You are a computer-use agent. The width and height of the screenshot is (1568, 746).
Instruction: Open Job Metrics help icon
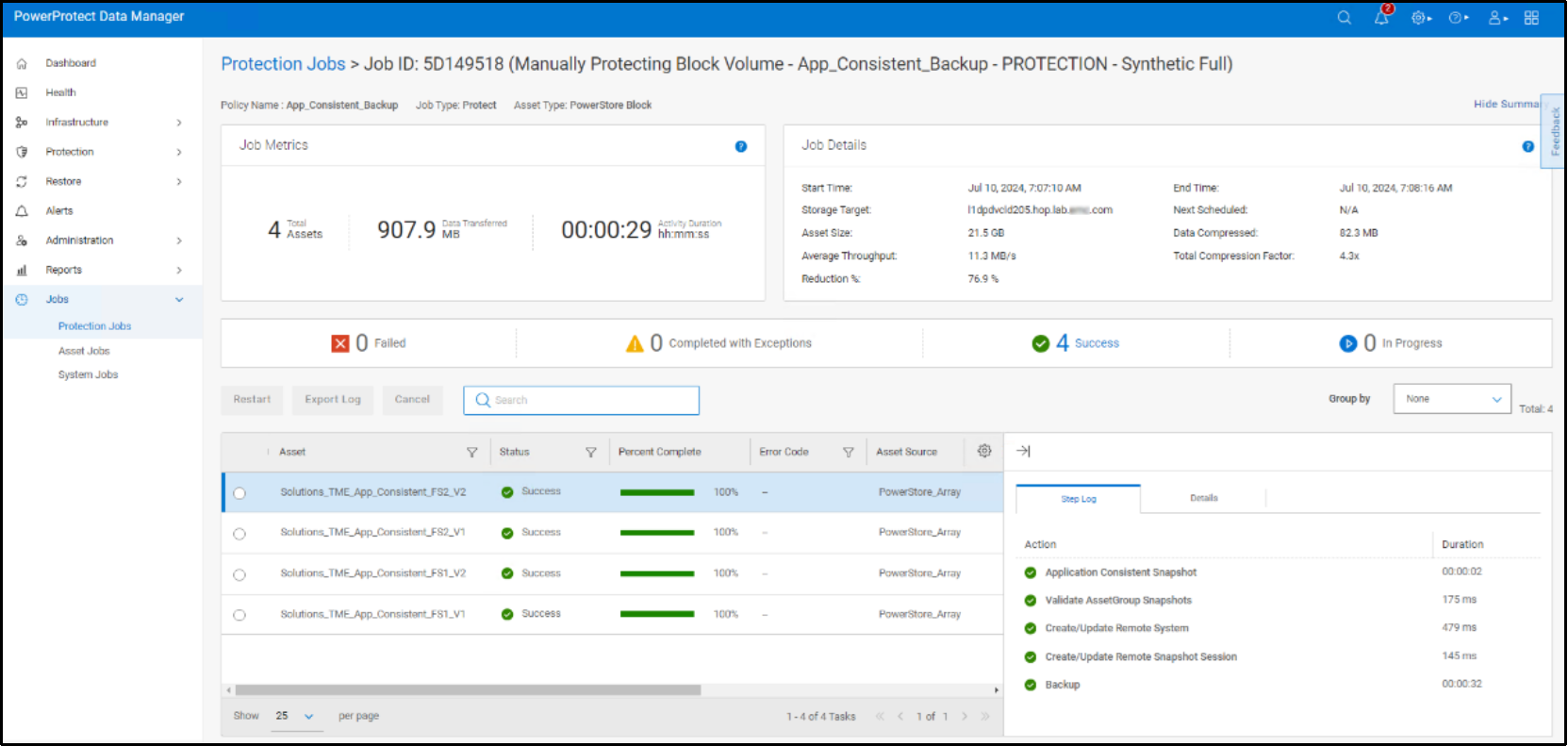point(741,146)
